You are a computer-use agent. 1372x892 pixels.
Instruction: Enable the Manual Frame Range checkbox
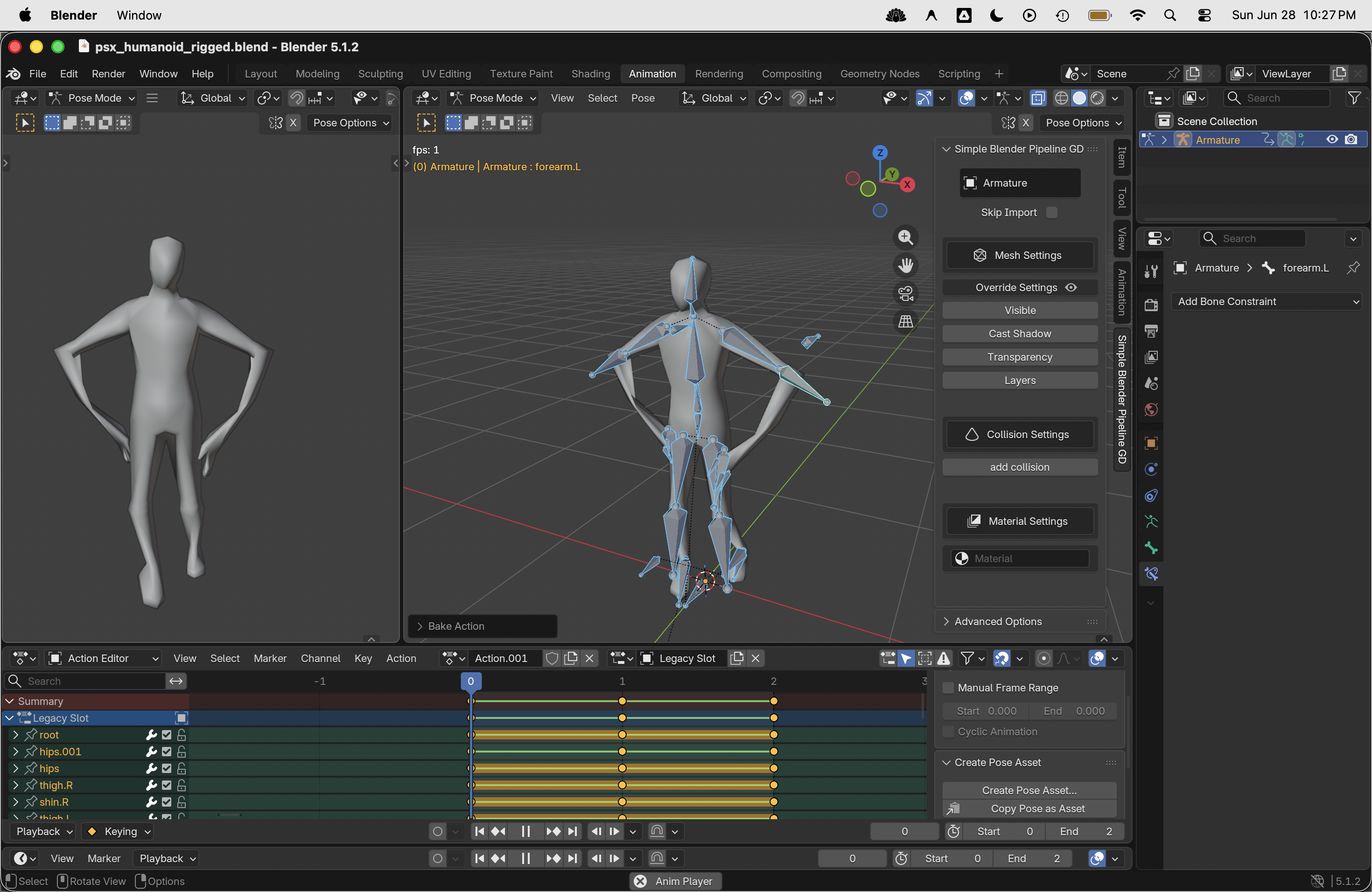pyautogui.click(x=948, y=688)
